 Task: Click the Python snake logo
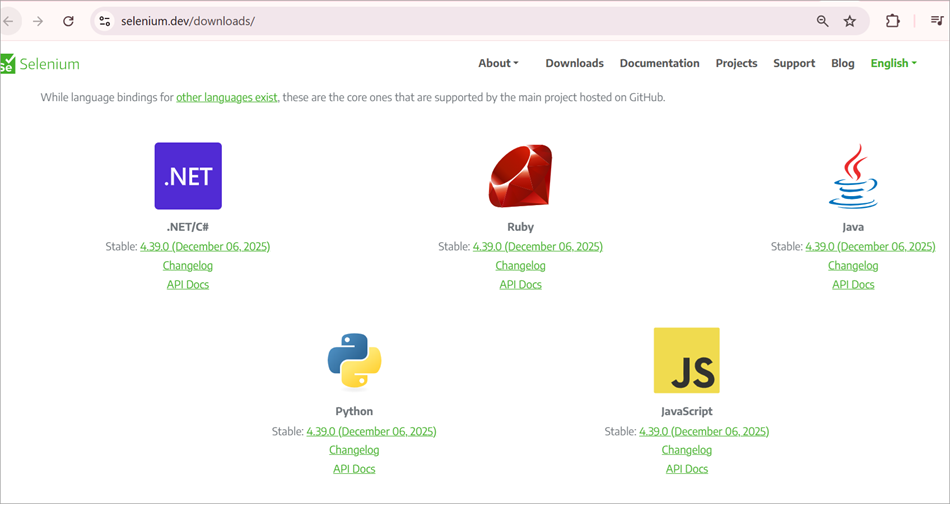[354, 360]
